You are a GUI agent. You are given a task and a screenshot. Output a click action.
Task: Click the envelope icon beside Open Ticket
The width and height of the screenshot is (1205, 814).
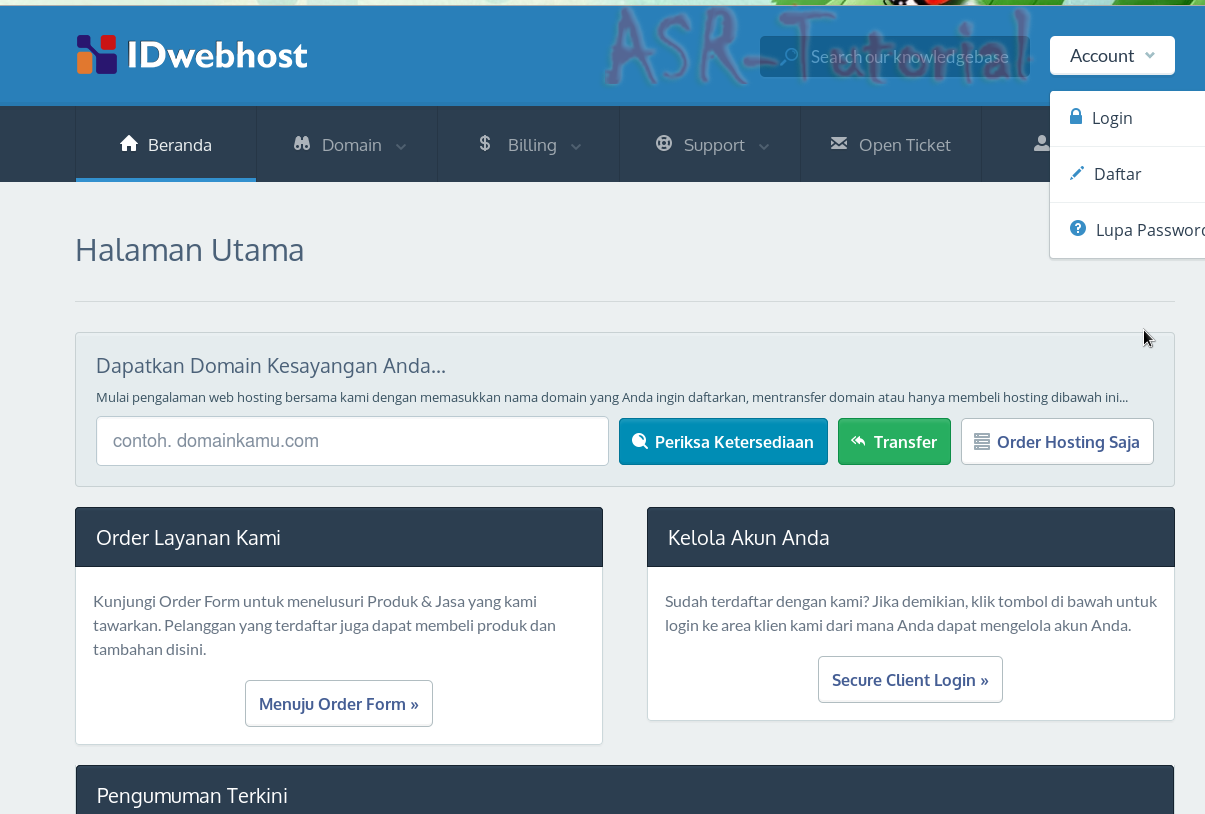tap(839, 144)
